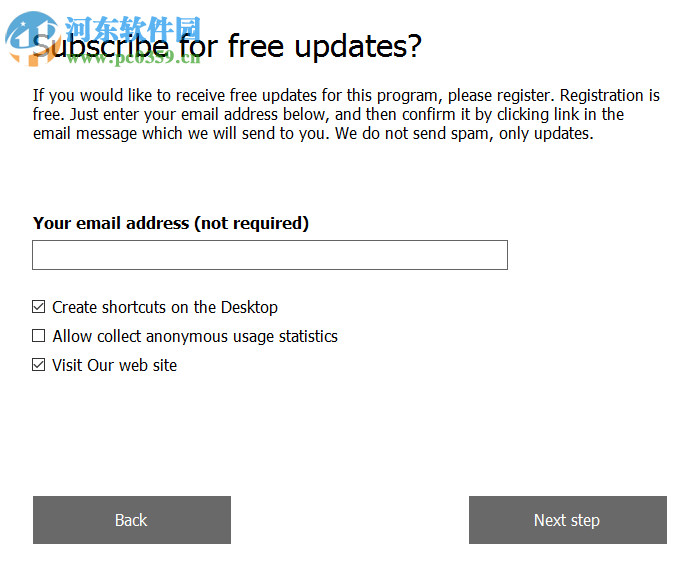Screen dimensions: 700x570
Task: Click the Back button
Action: (x=131, y=520)
